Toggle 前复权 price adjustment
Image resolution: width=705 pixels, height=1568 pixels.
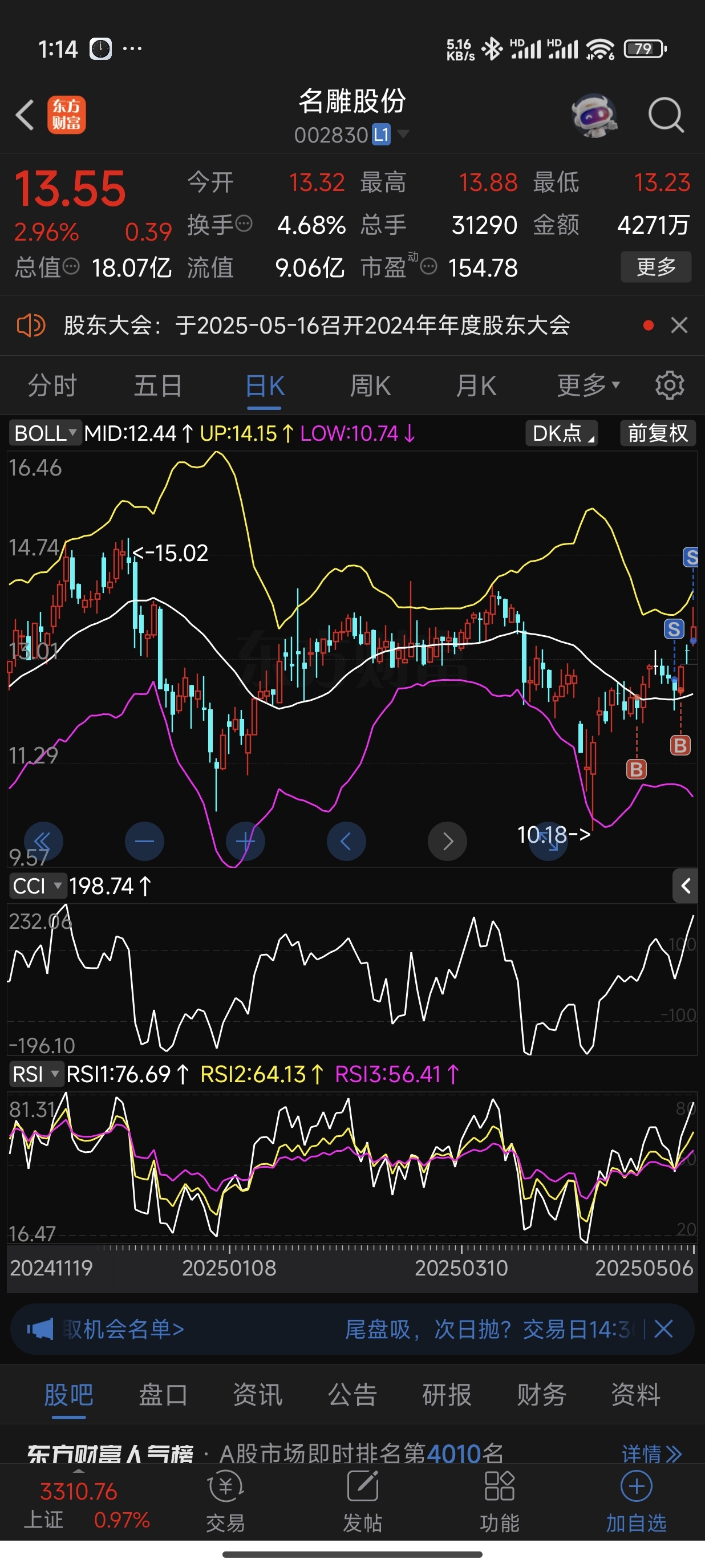(x=658, y=433)
